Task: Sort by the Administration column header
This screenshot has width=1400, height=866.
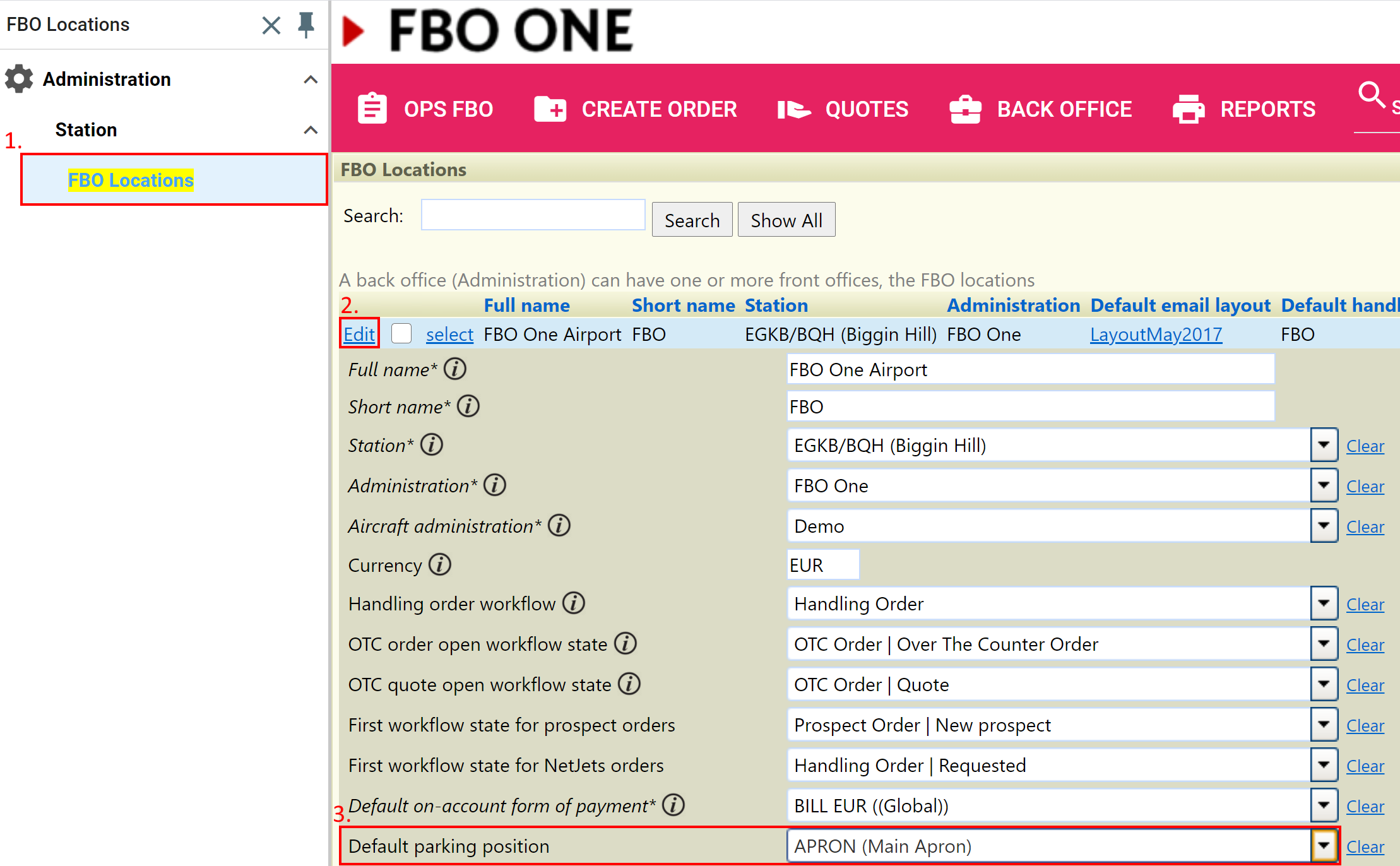Action: click(1014, 305)
